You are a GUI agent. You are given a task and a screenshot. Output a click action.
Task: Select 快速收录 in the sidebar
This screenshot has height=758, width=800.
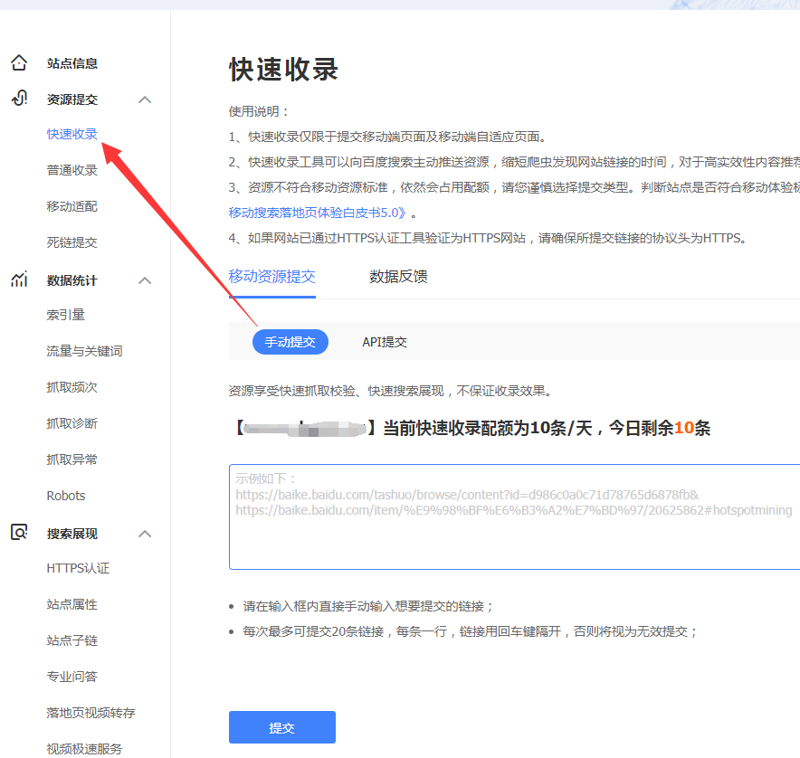tap(72, 134)
